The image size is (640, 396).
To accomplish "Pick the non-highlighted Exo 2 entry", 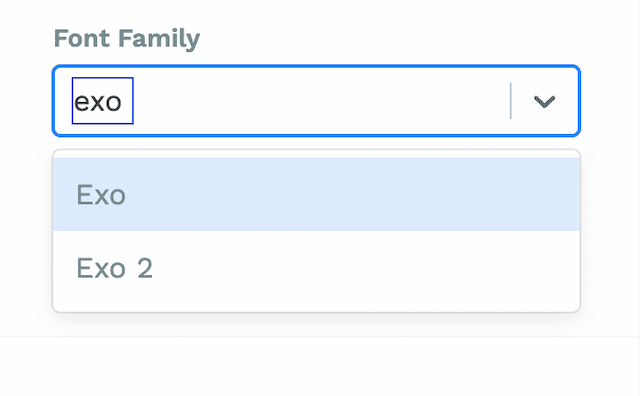I will click(316, 268).
